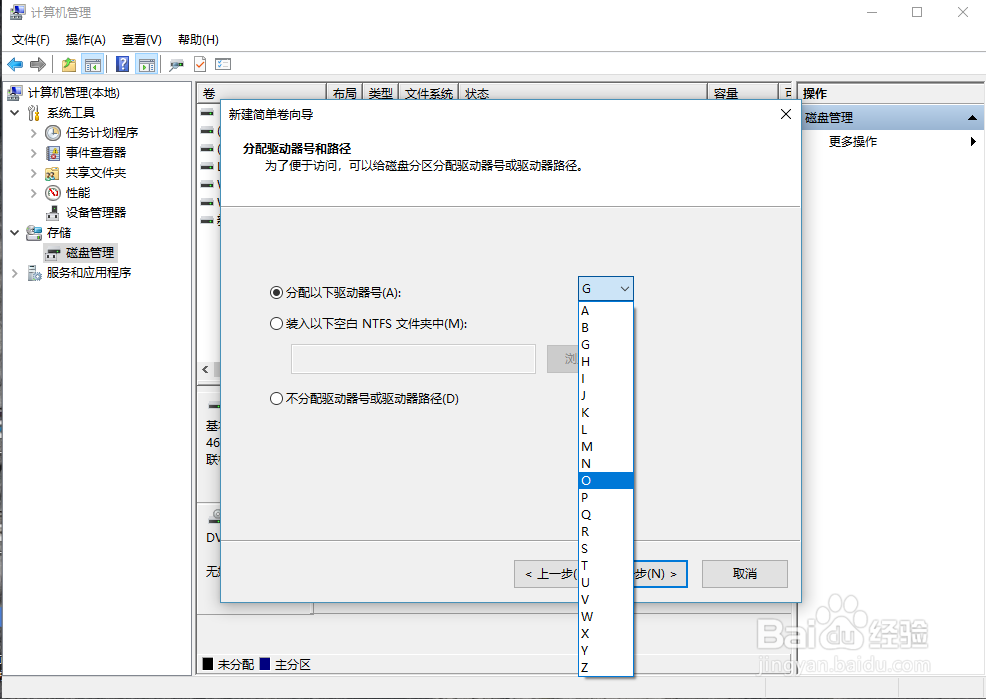The height and width of the screenshot is (699, 986).
Task: Open the 查看(V) menu
Action: pos(141,39)
